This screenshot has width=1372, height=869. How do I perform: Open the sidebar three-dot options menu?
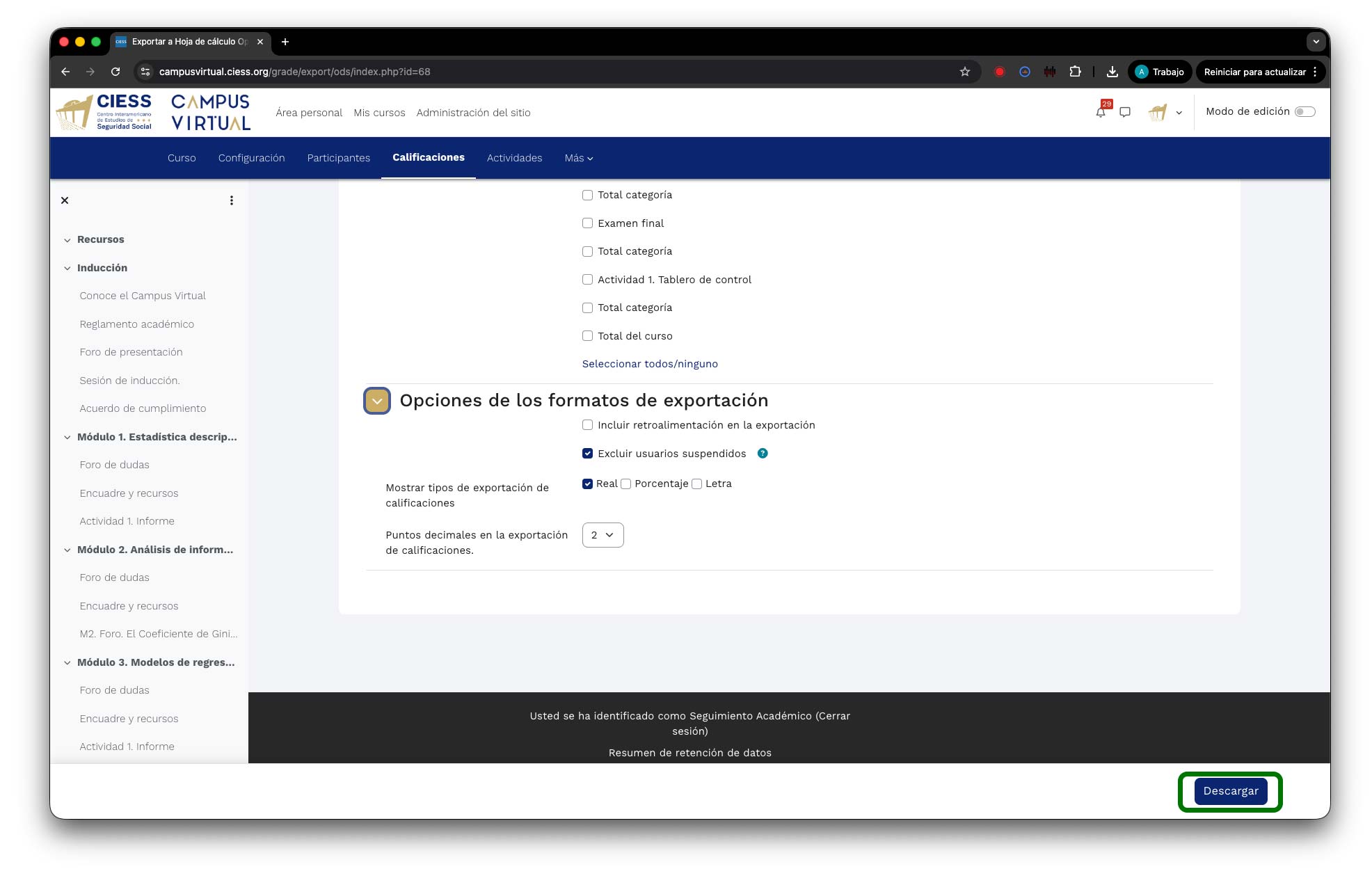pyautogui.click(x=232, y=200)
